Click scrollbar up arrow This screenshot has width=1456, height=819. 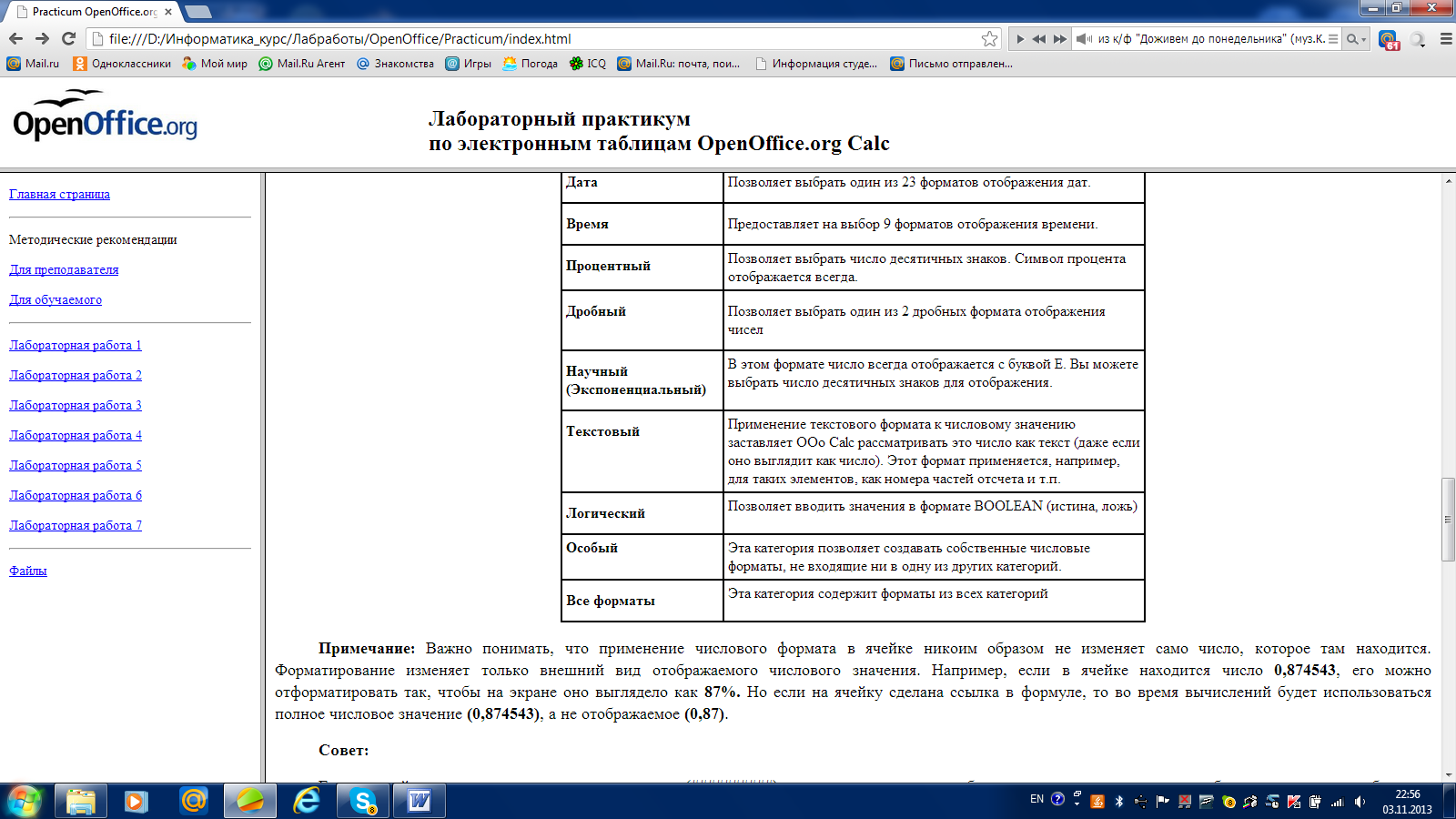click(1448, 181)
